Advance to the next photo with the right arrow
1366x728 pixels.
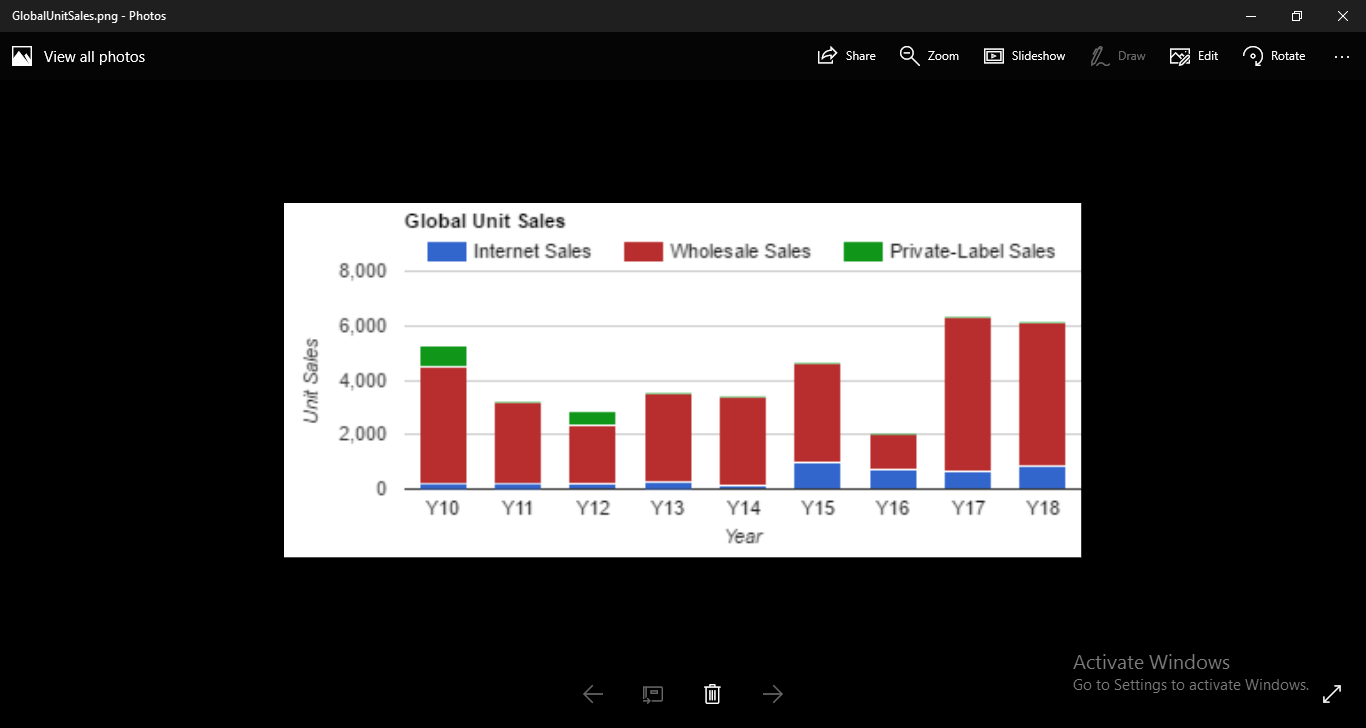coord(772,693)
